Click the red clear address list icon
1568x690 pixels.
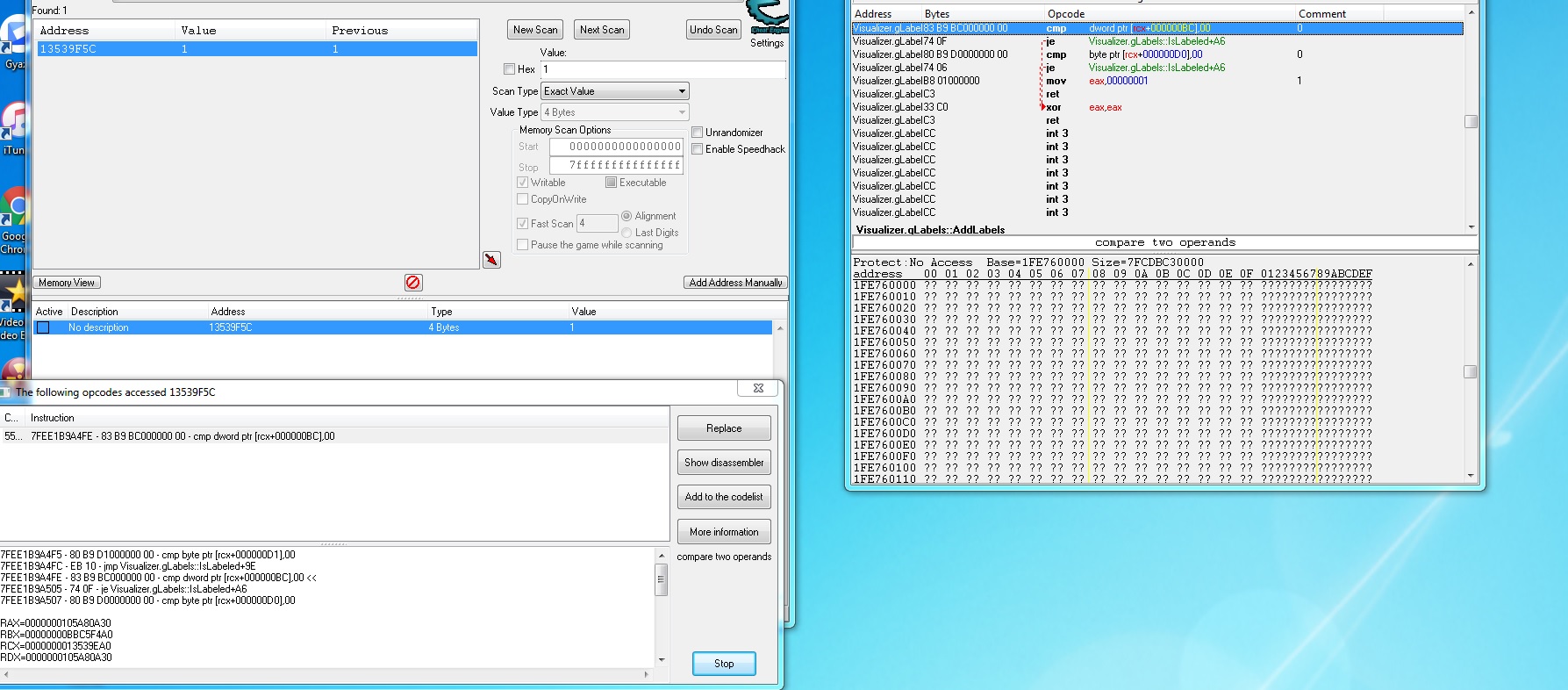[413, 283]
